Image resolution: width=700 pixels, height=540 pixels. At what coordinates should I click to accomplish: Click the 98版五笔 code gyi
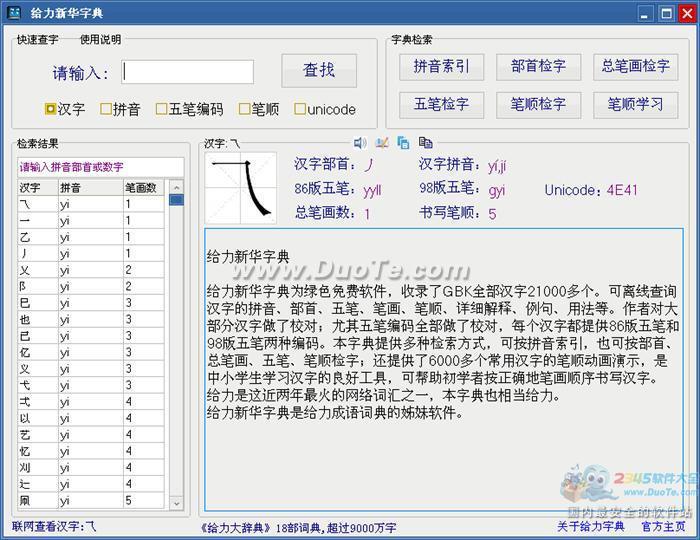pyautogui.click(x=497, y=191)
